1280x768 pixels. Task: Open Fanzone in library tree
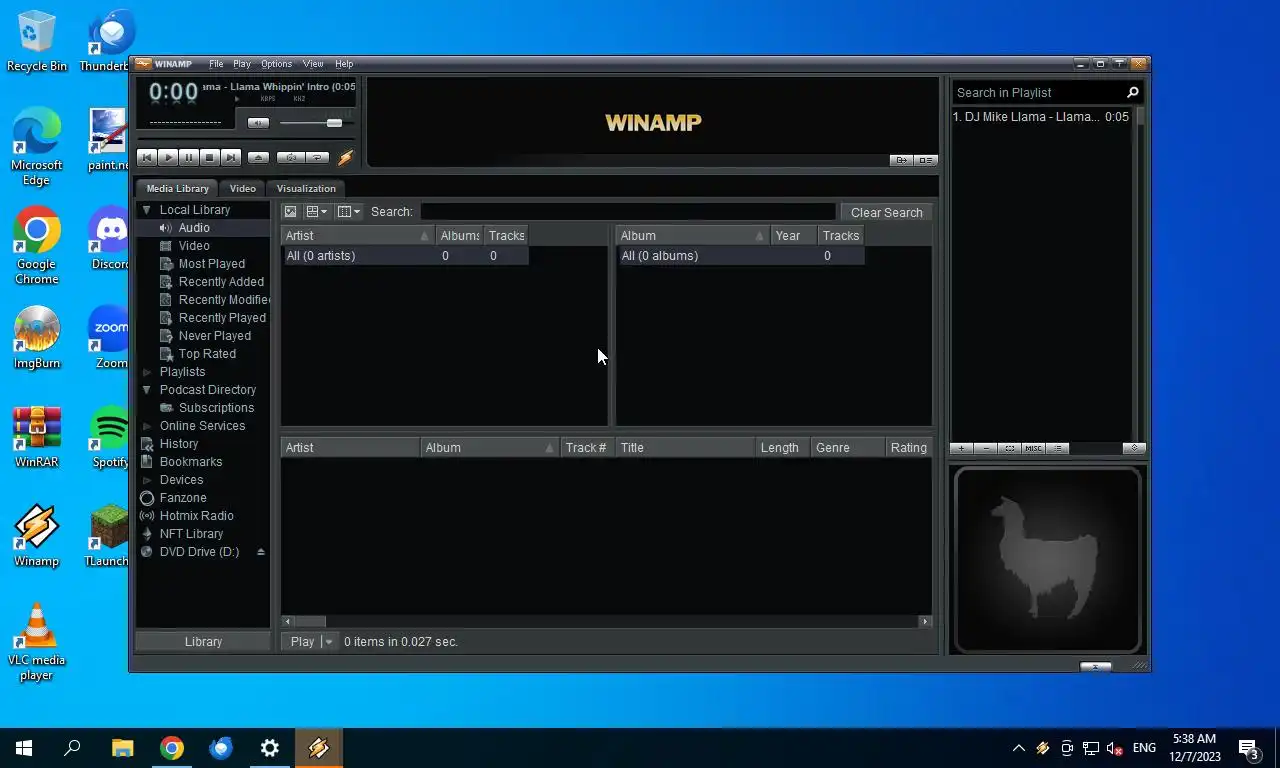(183, 498)
